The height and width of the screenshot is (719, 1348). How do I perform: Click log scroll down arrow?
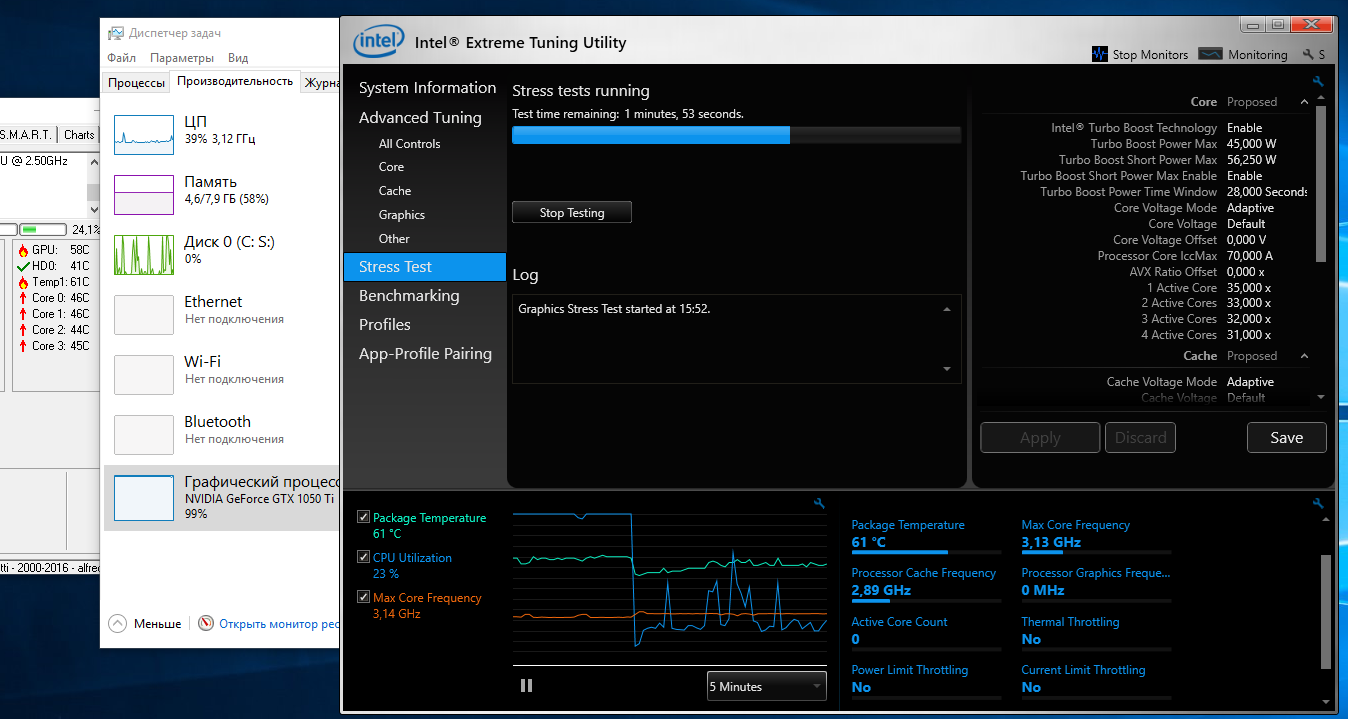tap(947, 369)
